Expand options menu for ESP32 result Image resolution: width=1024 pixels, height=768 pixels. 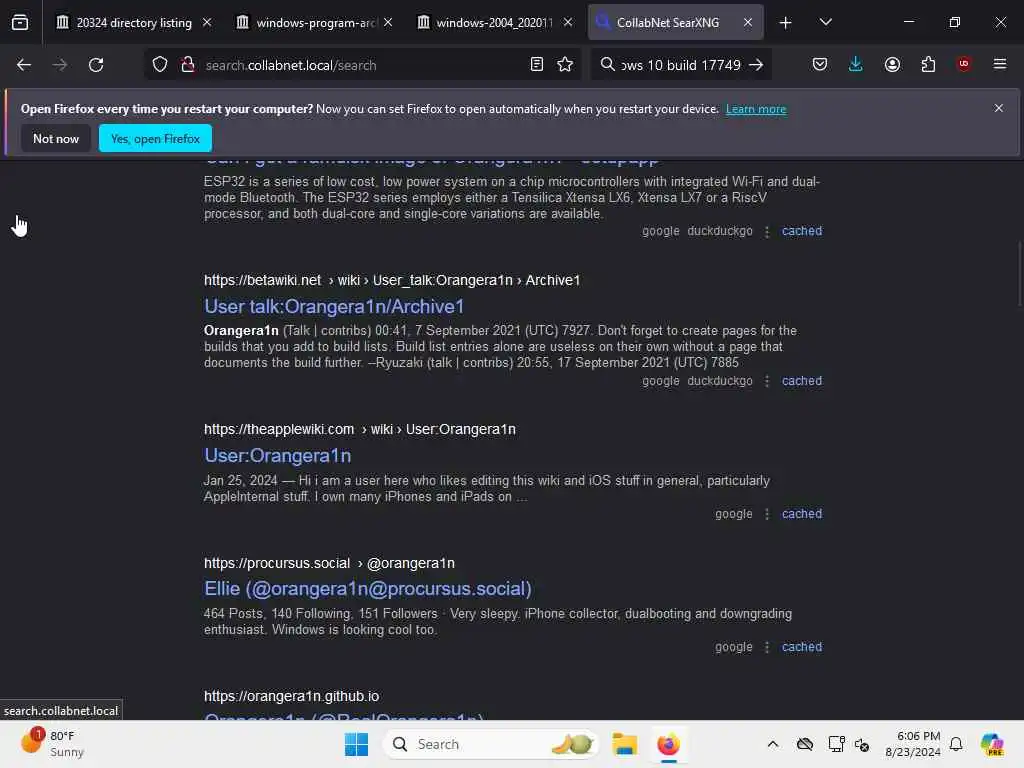pos(767,231)
